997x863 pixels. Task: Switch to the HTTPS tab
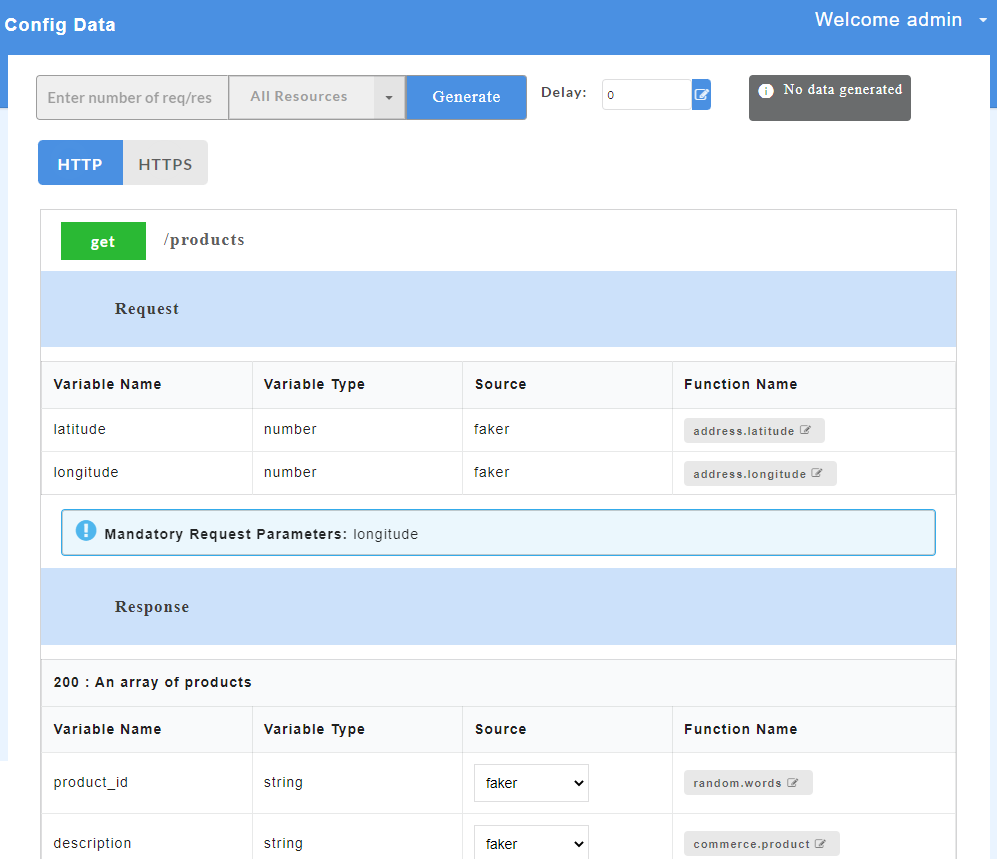click(x=165, y=163)
